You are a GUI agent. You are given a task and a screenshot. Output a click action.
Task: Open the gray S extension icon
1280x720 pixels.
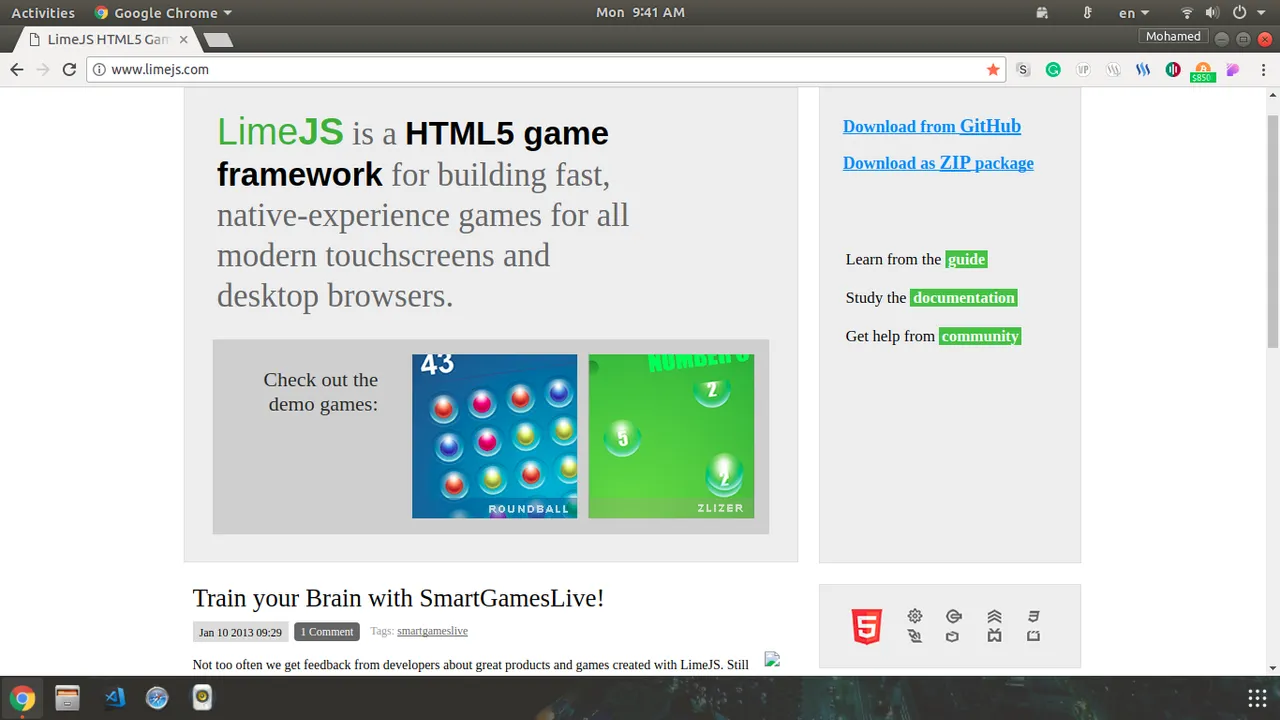[x=1023, y=69]
